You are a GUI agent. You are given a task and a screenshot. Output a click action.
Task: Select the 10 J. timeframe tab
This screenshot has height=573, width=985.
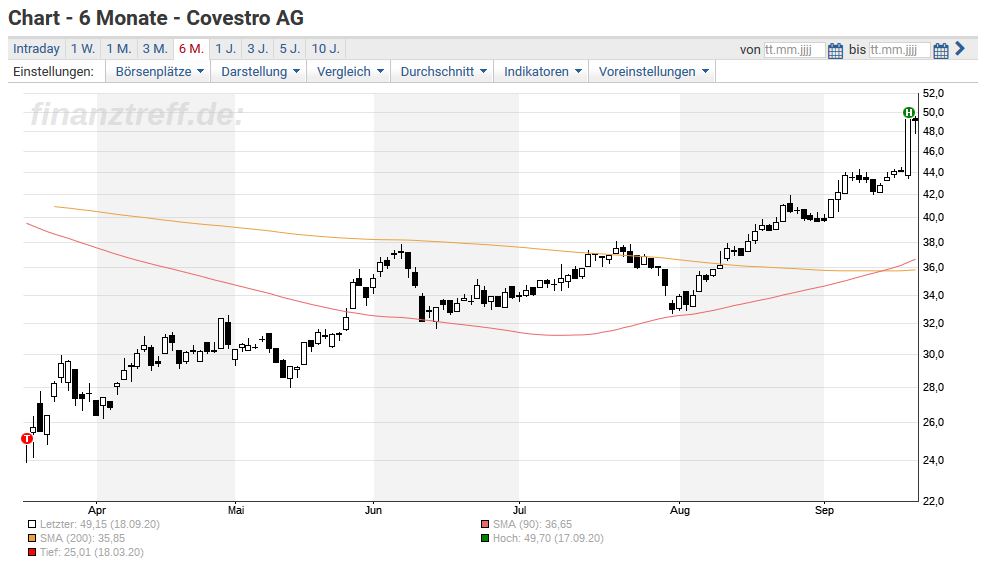(x=325, y=49)
